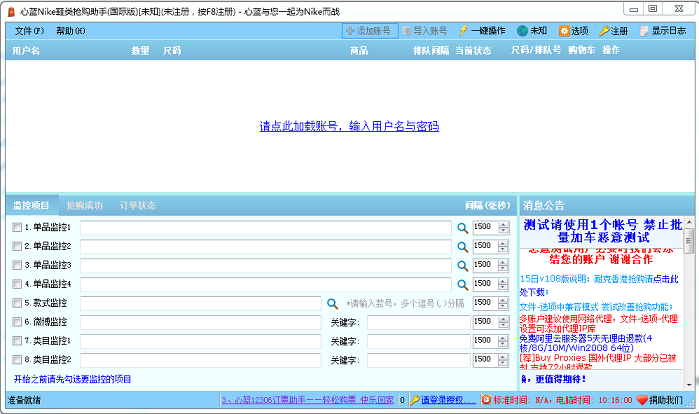Click the 一键操作 lightning icon button

464,31
